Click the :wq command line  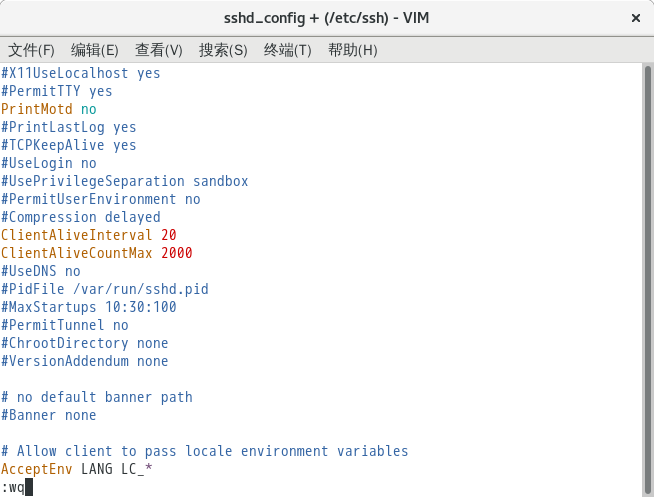[14, 487]
